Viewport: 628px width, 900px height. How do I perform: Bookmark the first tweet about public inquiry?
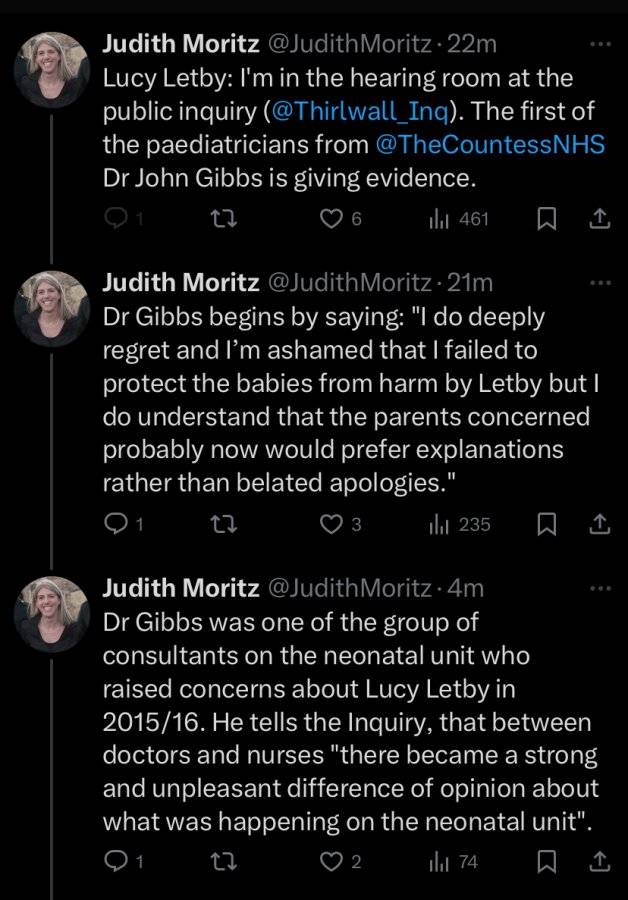pyautogui.click(x=546, y=219)
